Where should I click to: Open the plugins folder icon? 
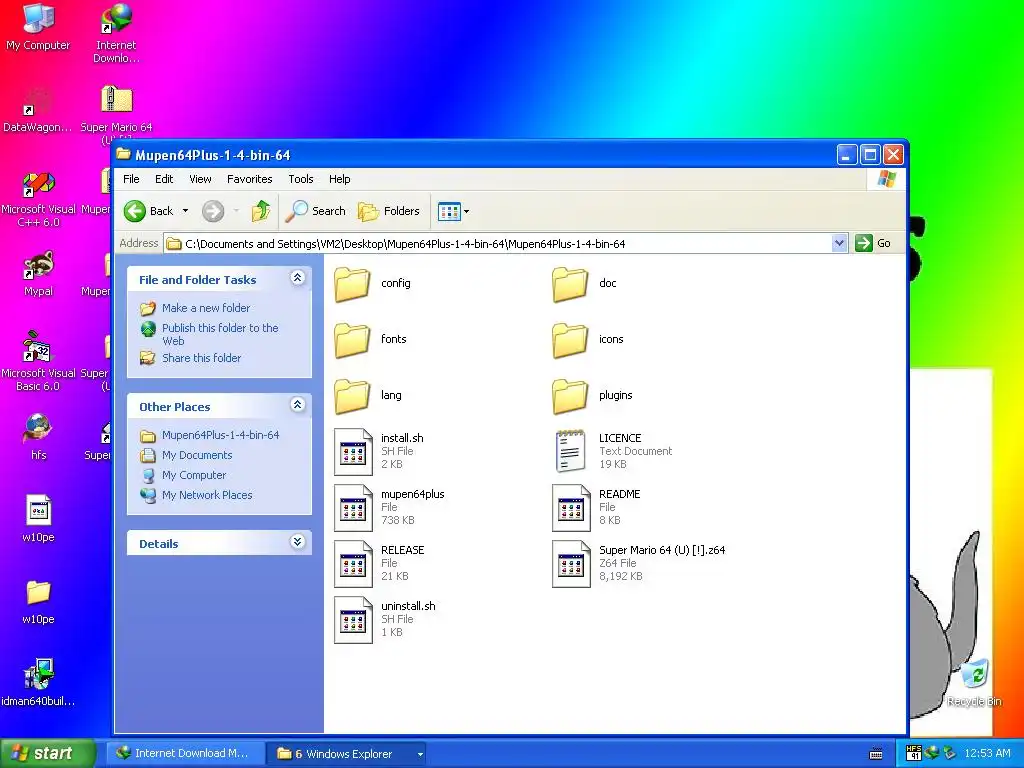[570, 396]
